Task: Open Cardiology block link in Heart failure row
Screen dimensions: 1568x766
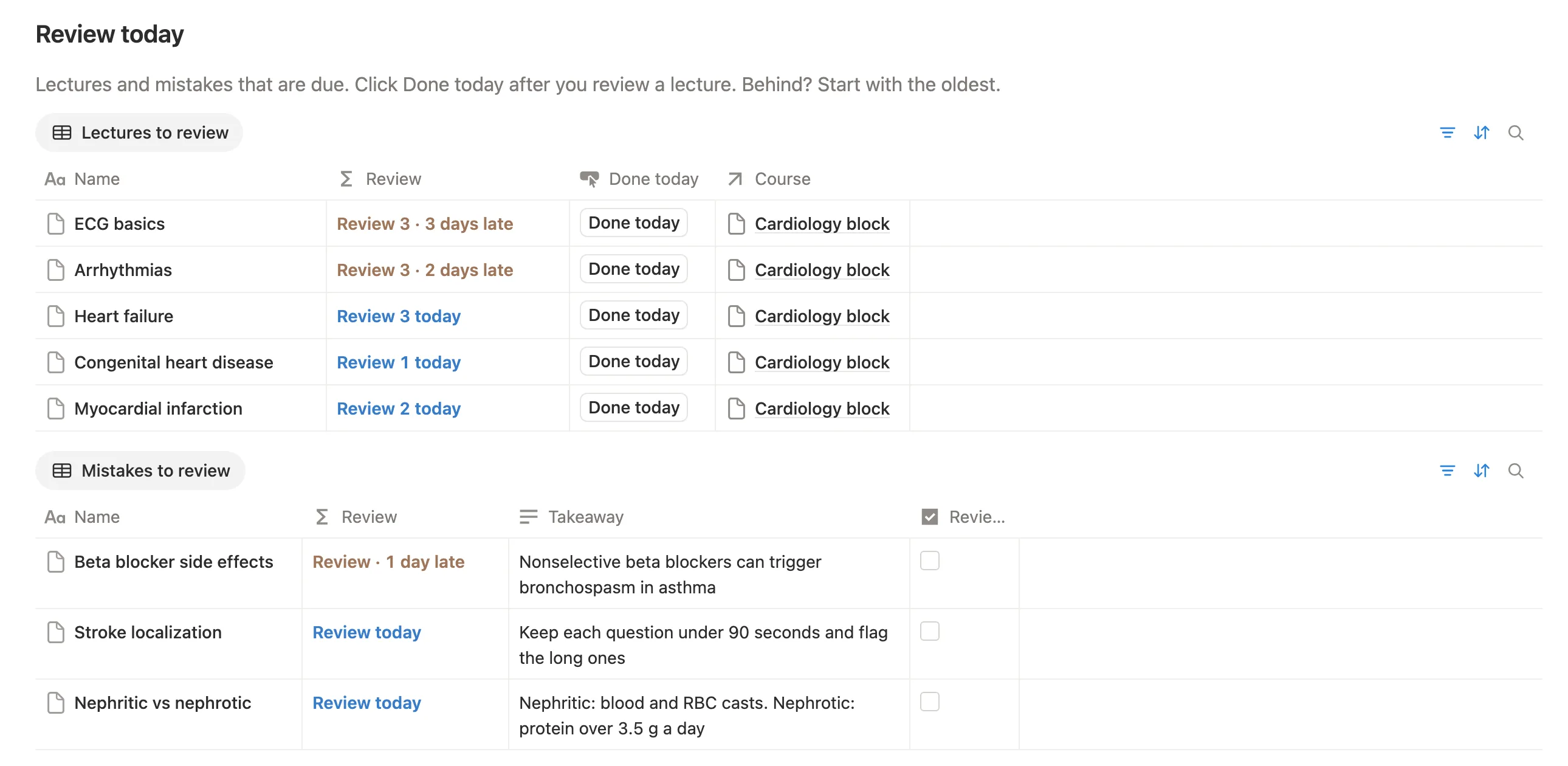Action: click(x=822, y=317)
